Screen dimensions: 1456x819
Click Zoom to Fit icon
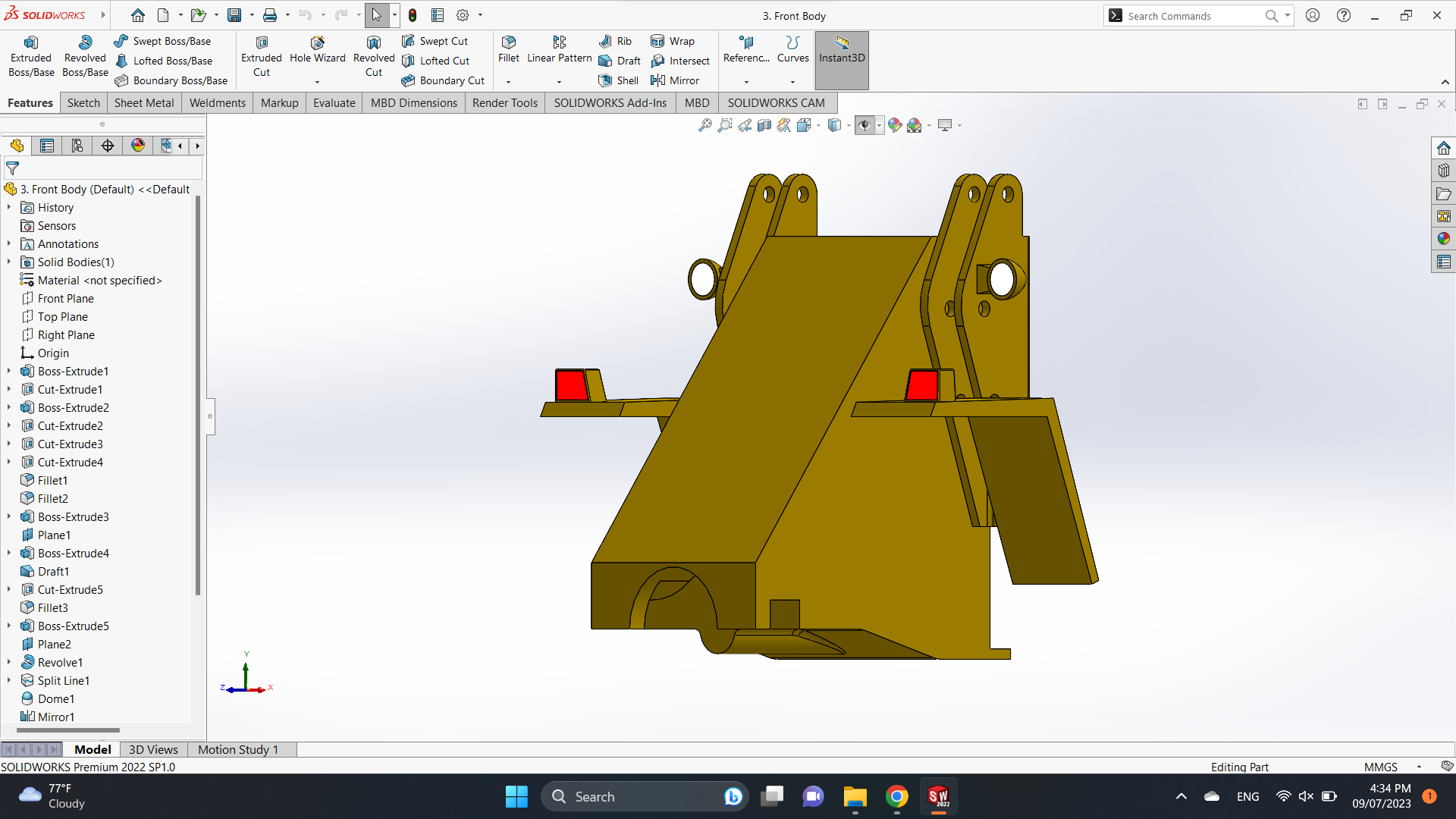point(704,125)
